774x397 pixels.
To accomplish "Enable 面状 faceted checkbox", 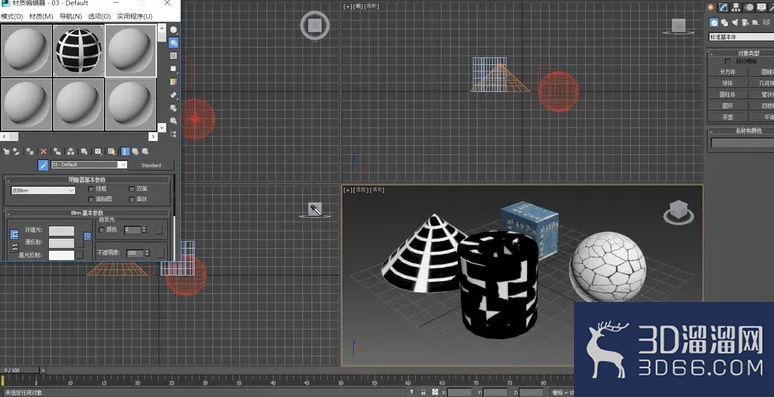I will coord(132,199).
